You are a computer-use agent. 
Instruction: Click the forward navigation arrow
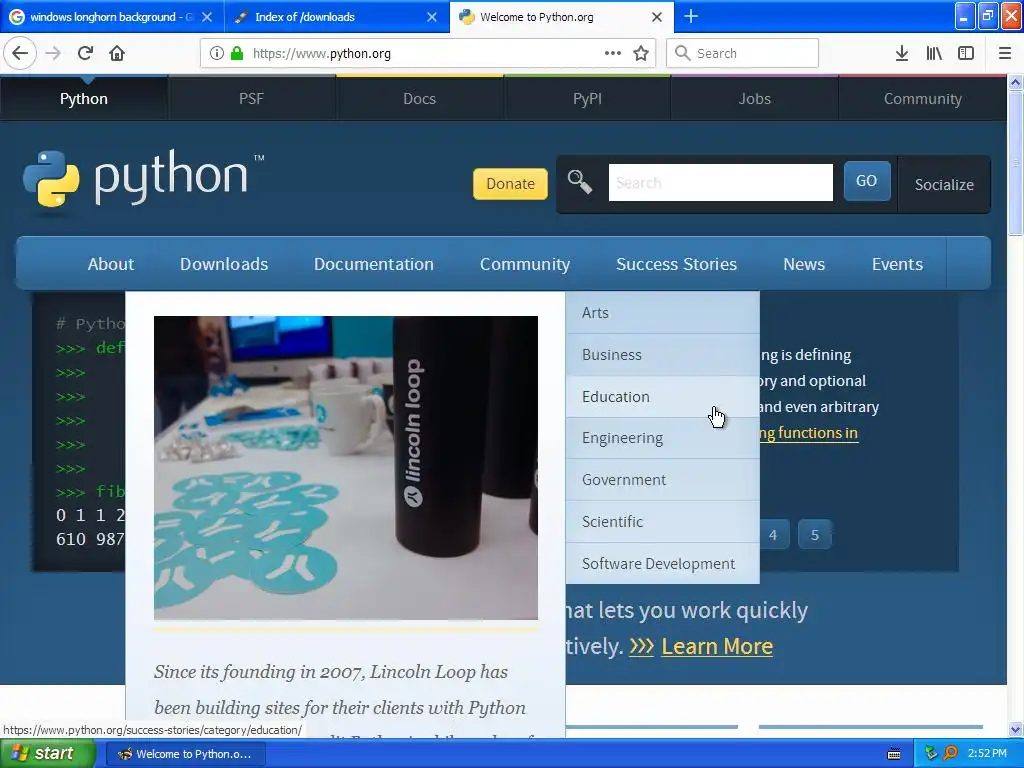[x=53, y=54]
